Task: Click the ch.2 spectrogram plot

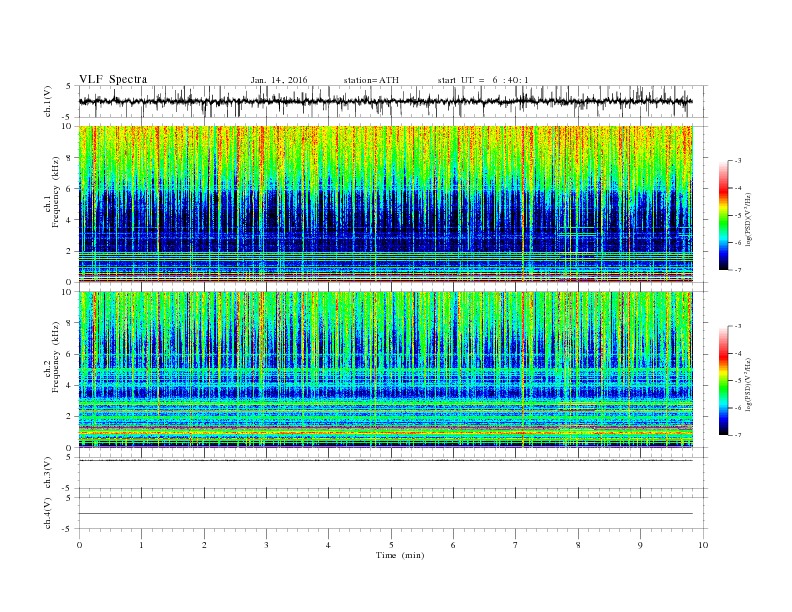Action: [386, 370]
